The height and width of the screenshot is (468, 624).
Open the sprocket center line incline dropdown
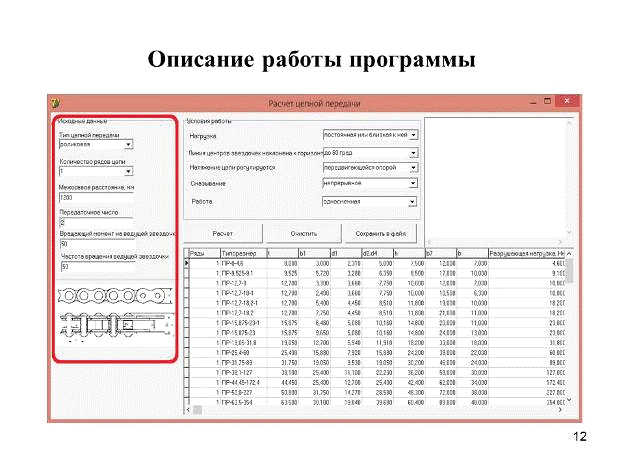414,152
